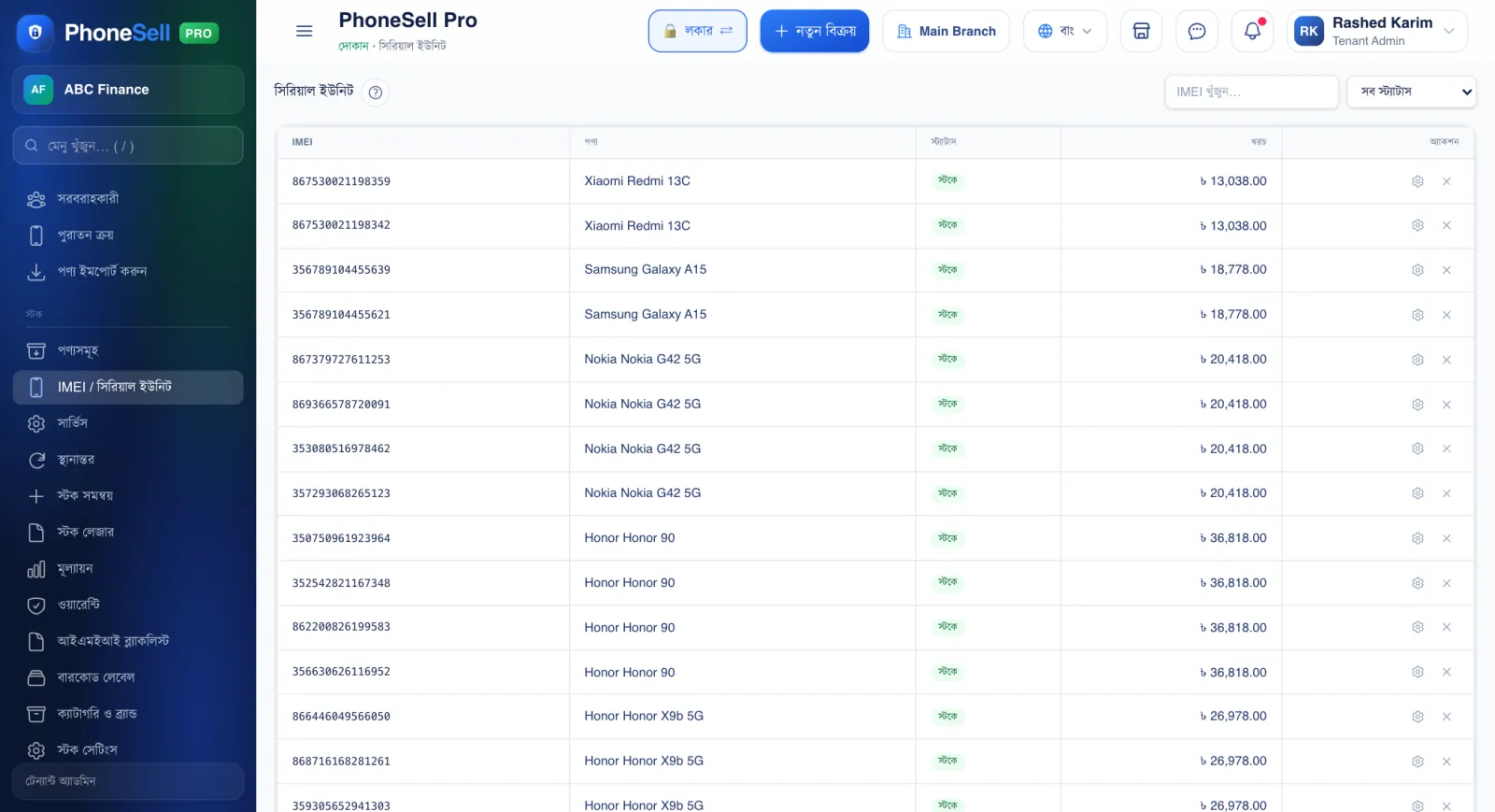Open the Main Branch selector

click(946, 31)
